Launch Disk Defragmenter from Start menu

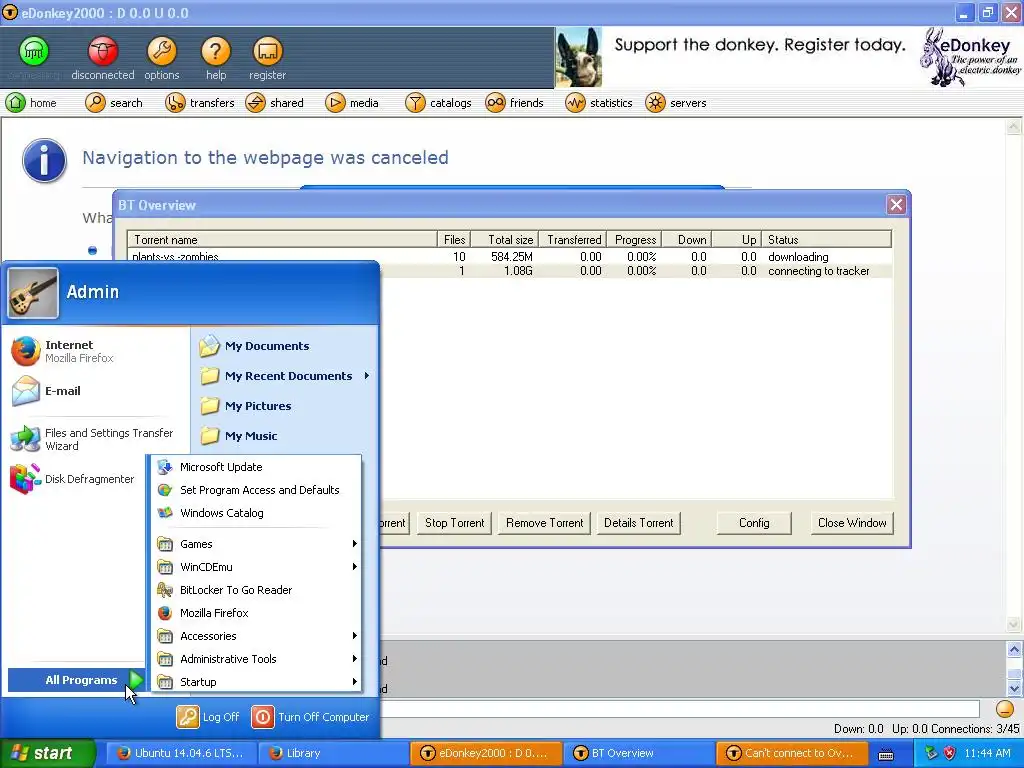click(72, 479)
